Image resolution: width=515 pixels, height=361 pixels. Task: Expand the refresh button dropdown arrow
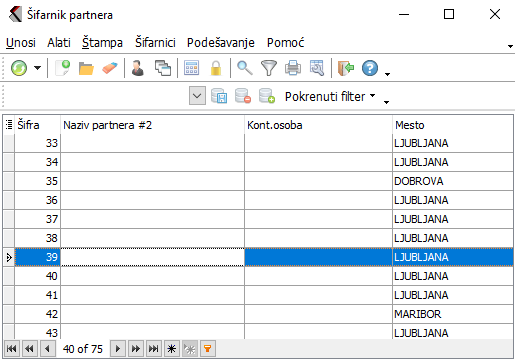(x=37, y=68)
